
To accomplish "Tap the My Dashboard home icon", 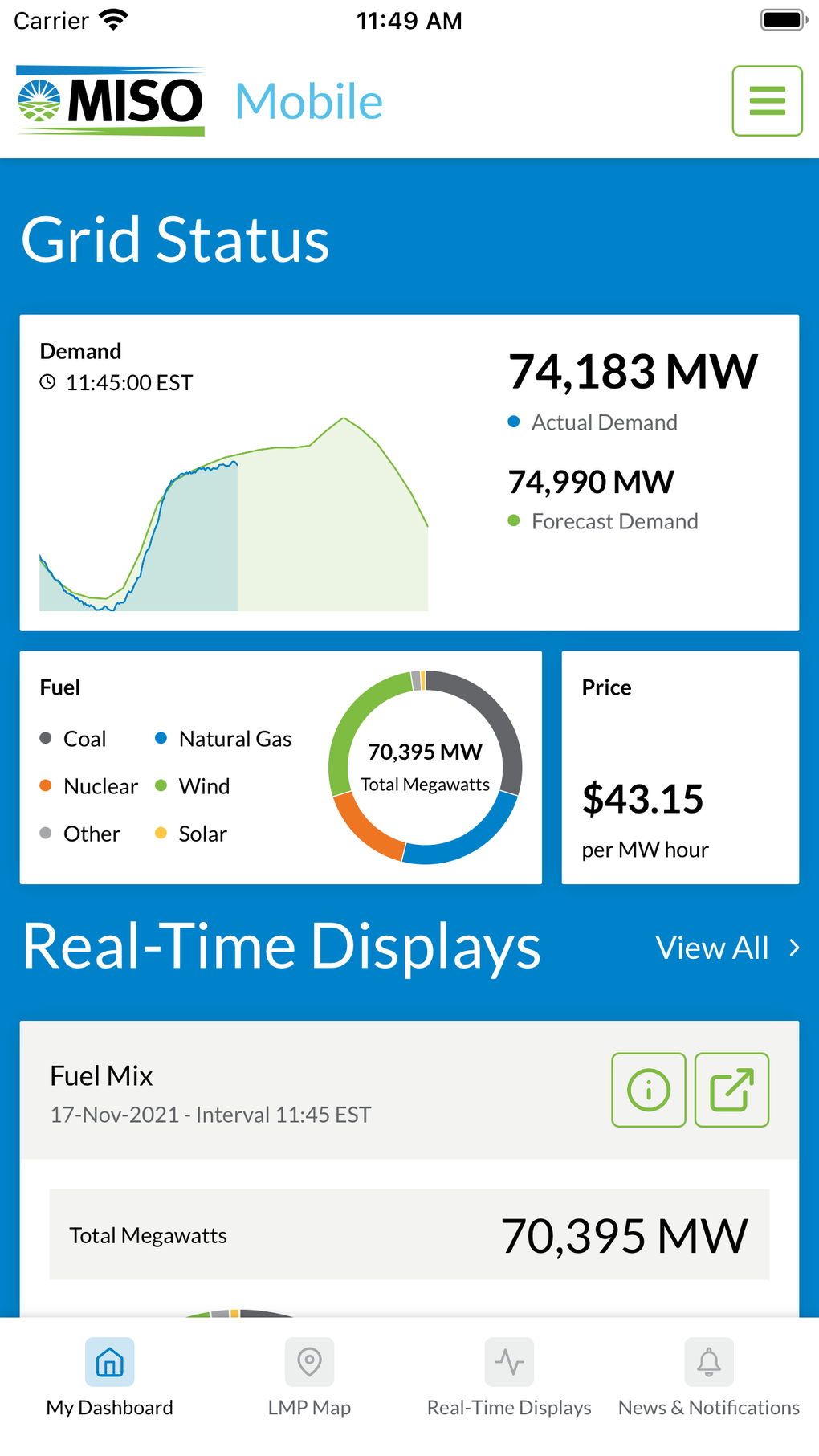I will tap(109, 1362).
